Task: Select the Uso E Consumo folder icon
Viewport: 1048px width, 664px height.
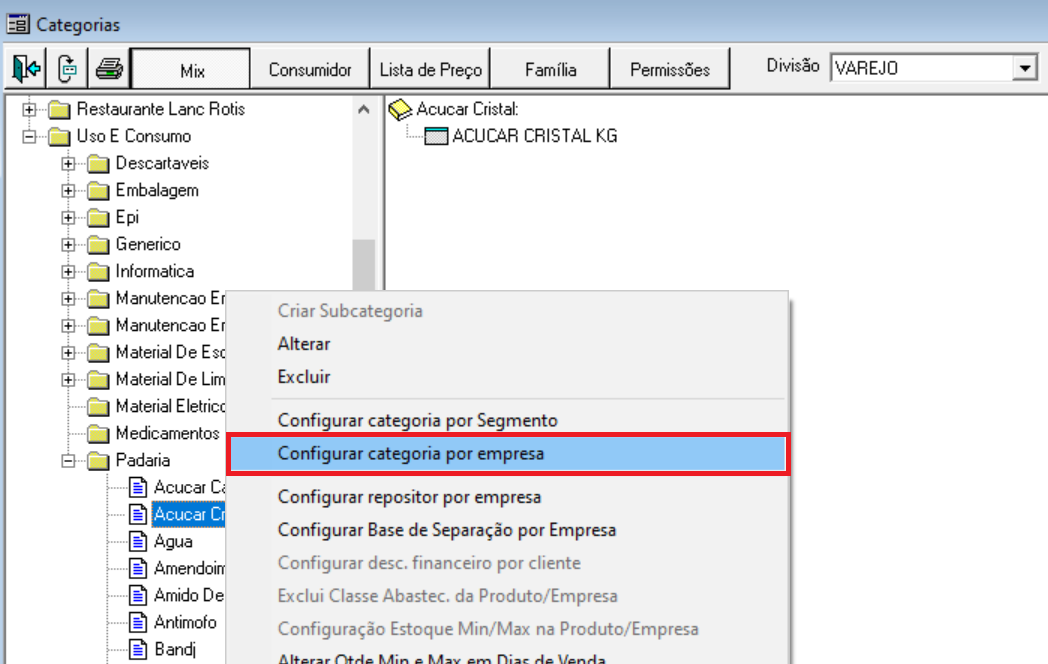Action: (x=59, y=136)
